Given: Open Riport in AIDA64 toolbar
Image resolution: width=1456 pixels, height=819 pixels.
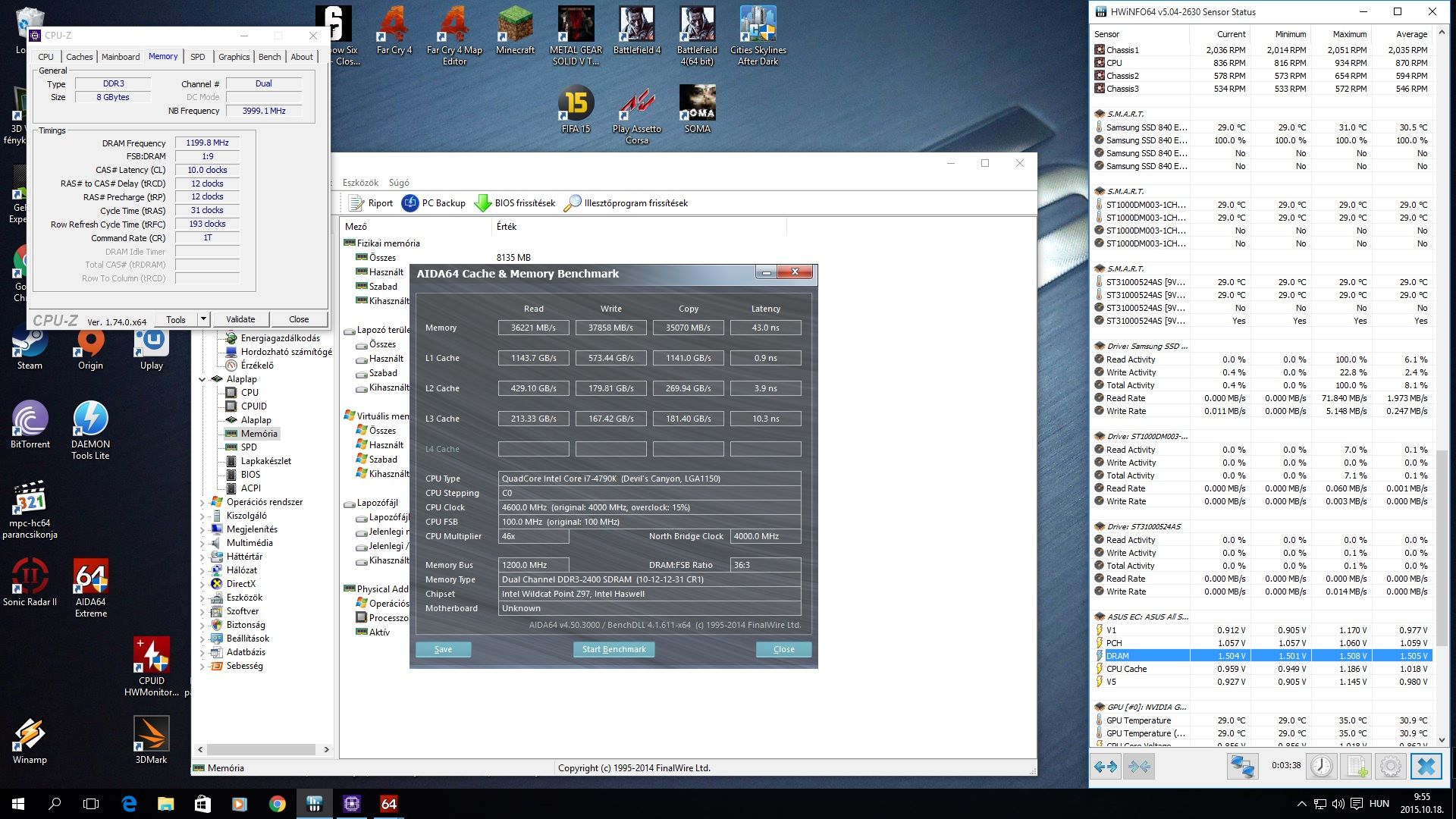Looking at the screenshot, I should tap(371, 203).
